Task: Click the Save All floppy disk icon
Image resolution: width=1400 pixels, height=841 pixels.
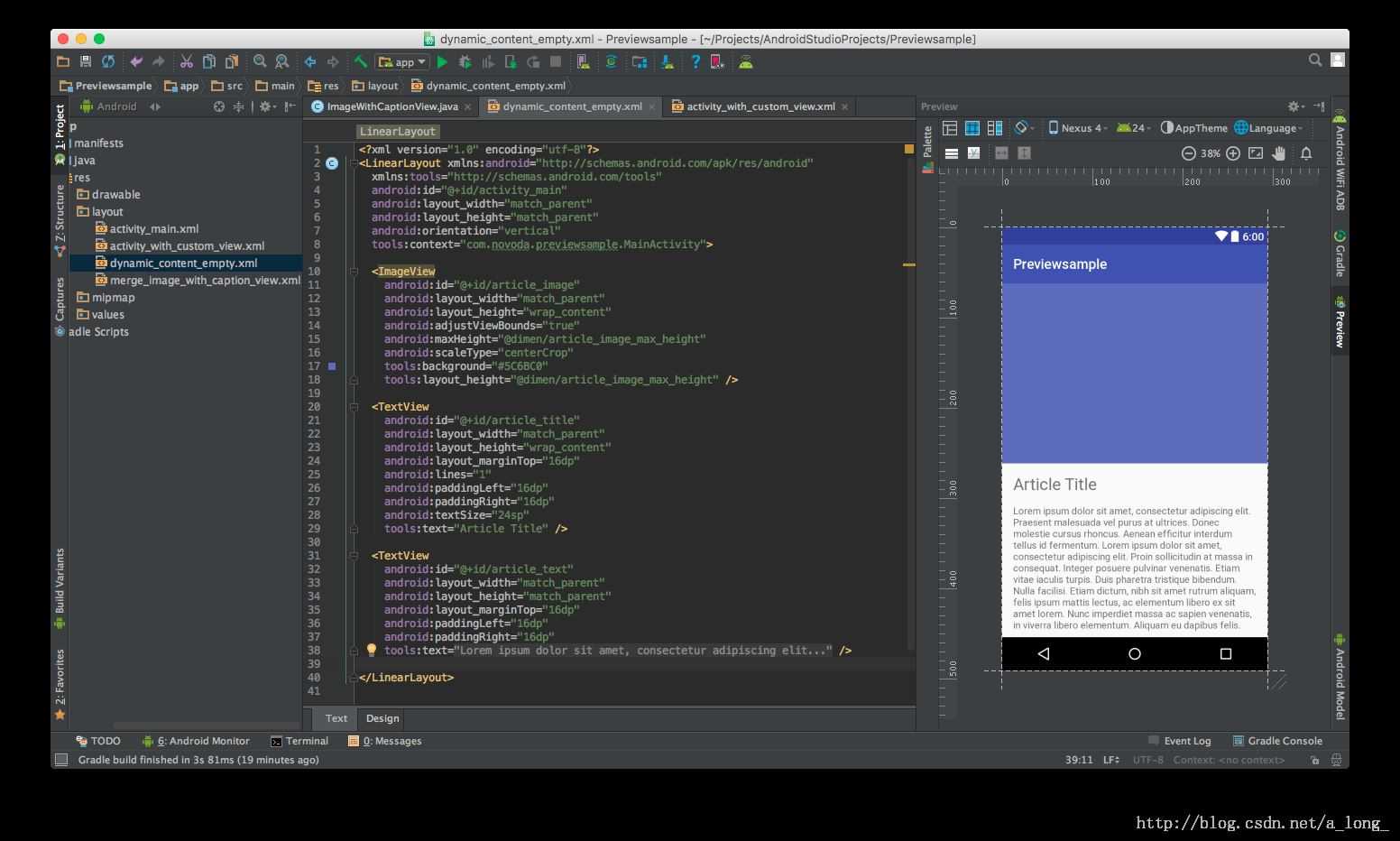Action: click(x=86, y=62)
